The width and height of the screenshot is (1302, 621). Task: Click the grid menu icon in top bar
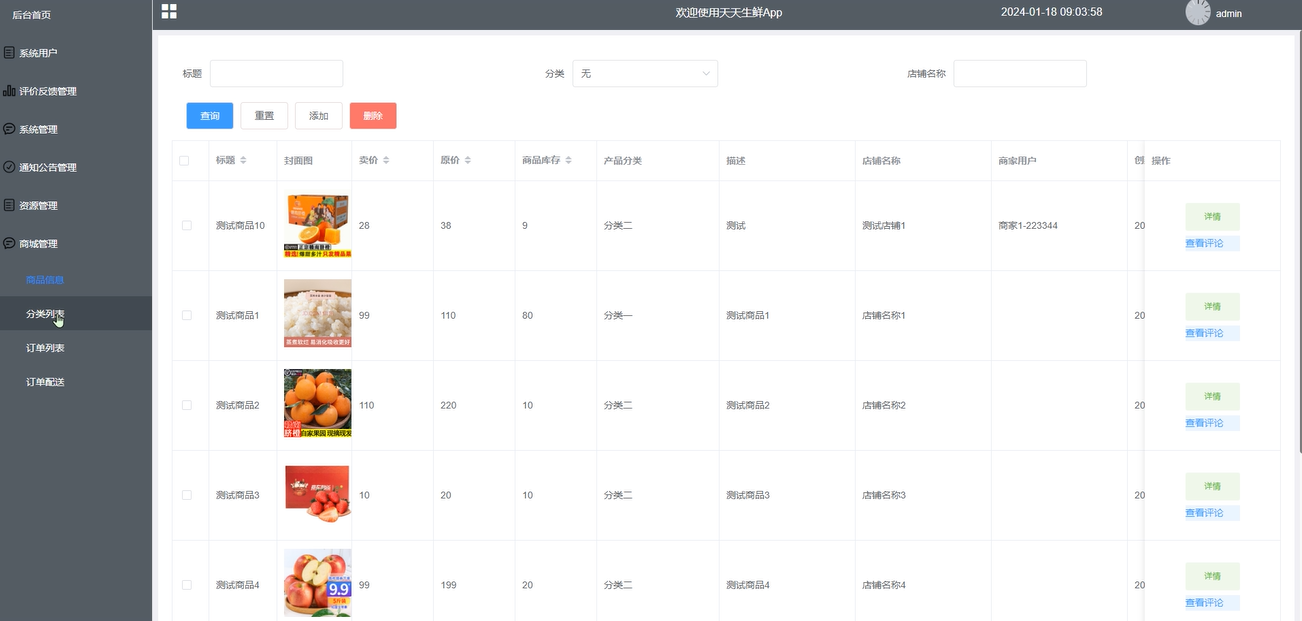click(x=169, y=11)
